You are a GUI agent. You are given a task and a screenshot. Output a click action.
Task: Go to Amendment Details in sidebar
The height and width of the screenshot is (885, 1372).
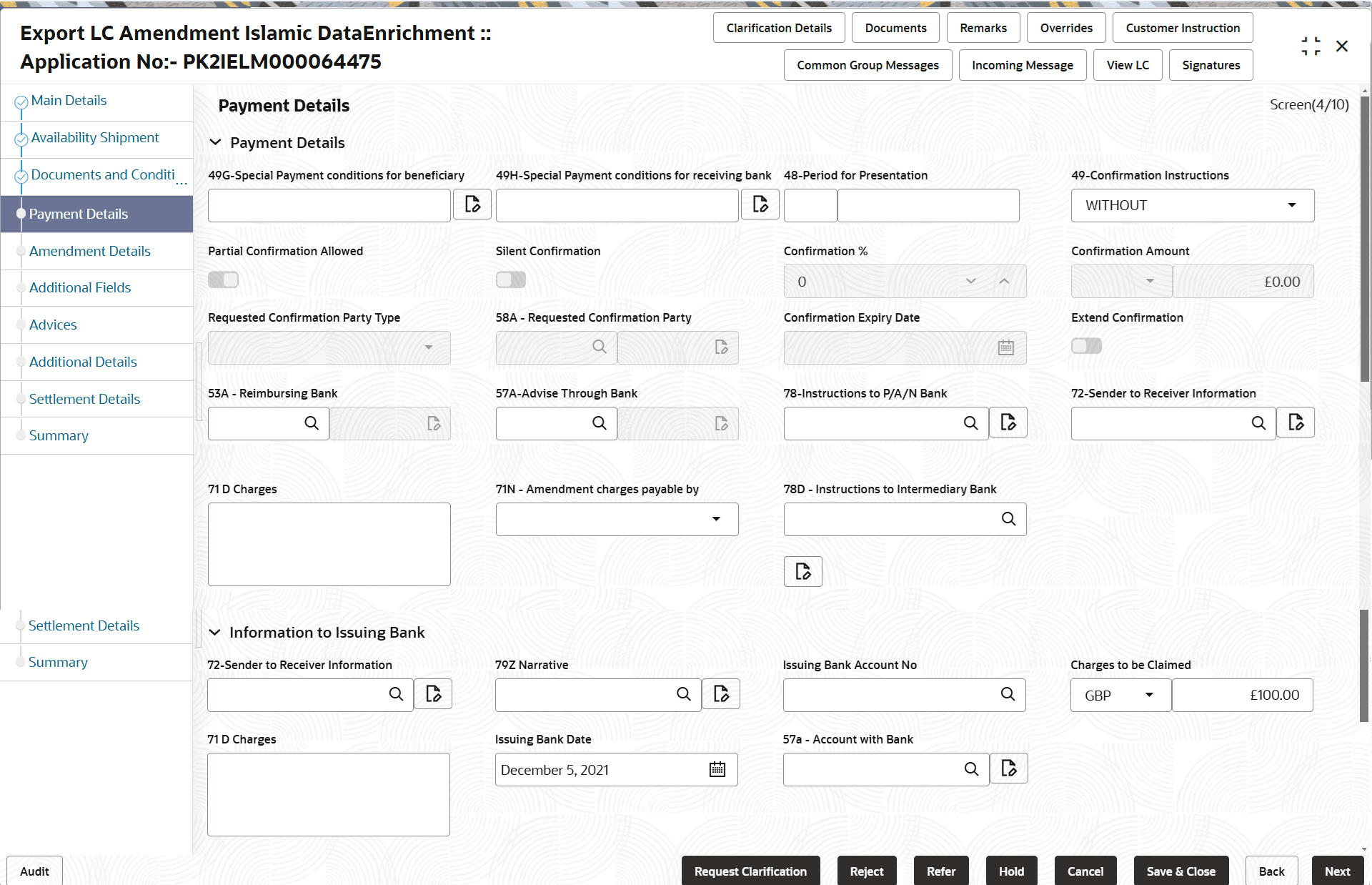(89, 251)
